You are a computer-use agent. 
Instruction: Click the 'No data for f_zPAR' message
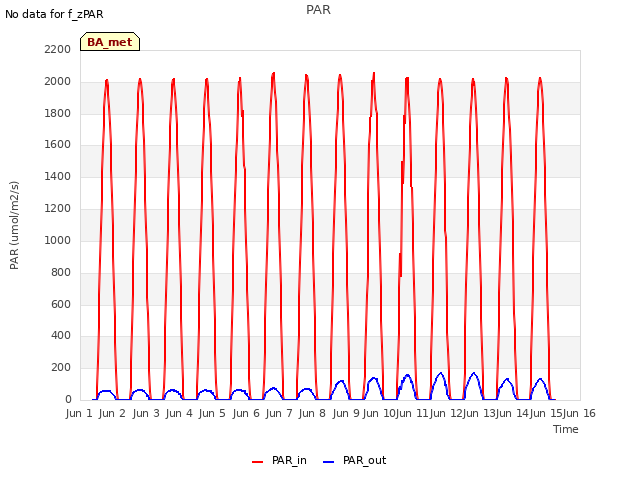coord(54,15)
